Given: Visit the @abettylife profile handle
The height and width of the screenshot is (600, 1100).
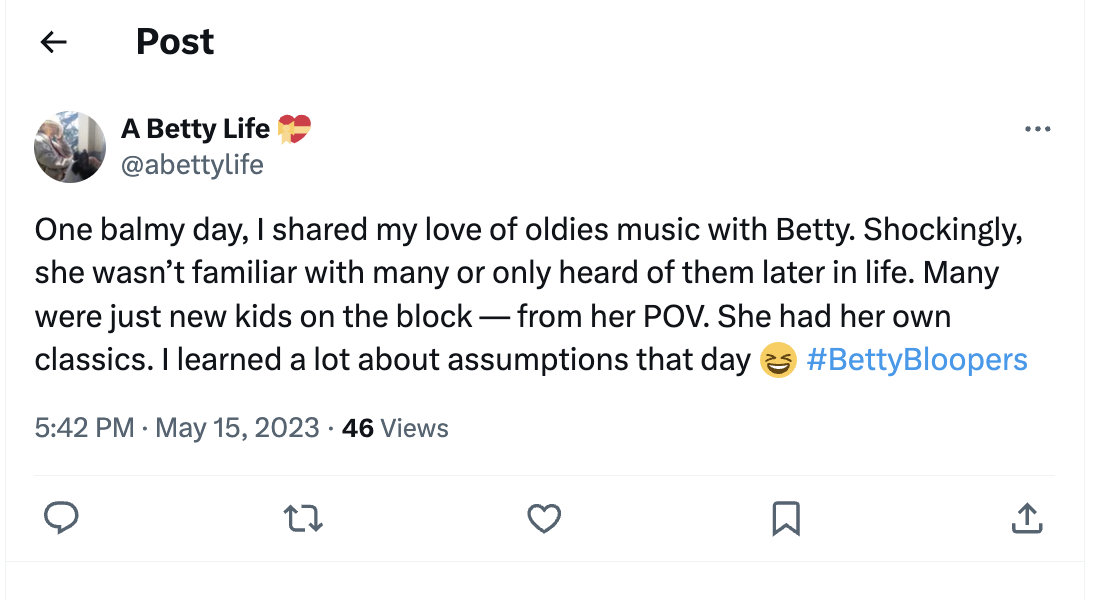Looking at the screenshot, I should click(x=193, y=164).
